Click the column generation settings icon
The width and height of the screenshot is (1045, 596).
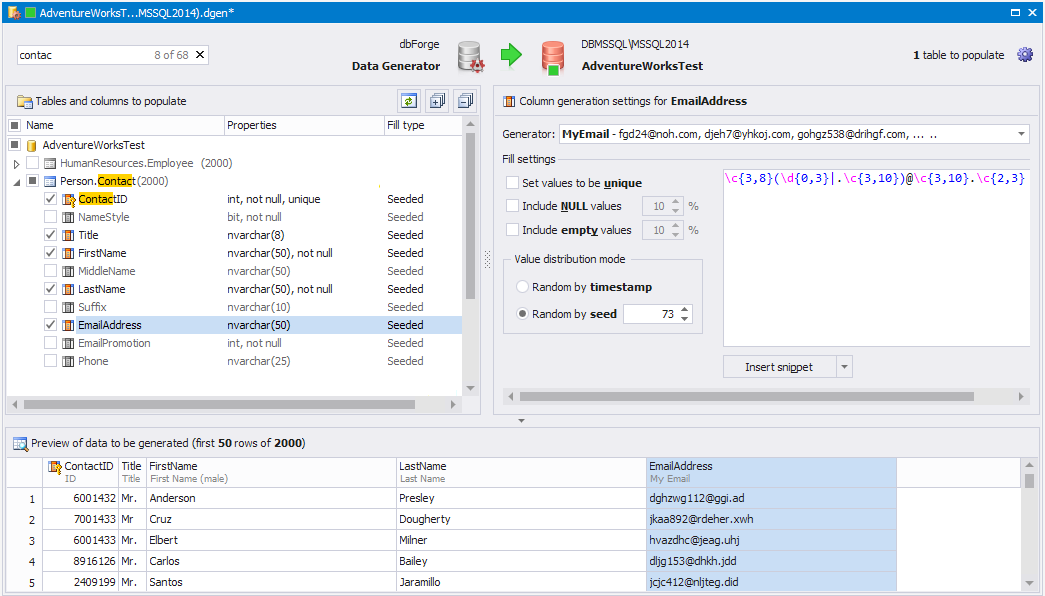click(x=509, y=101)
